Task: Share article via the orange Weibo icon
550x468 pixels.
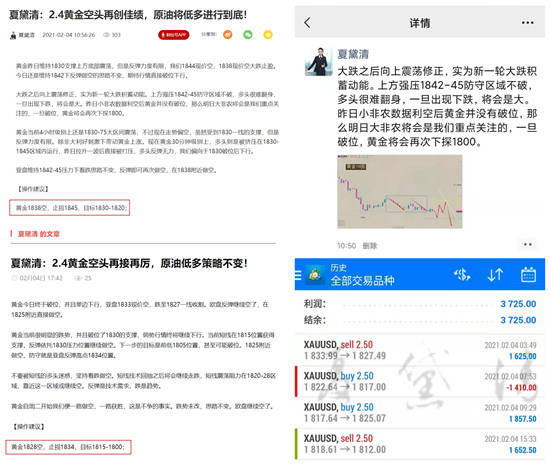Action: click(x=228, y=34)
